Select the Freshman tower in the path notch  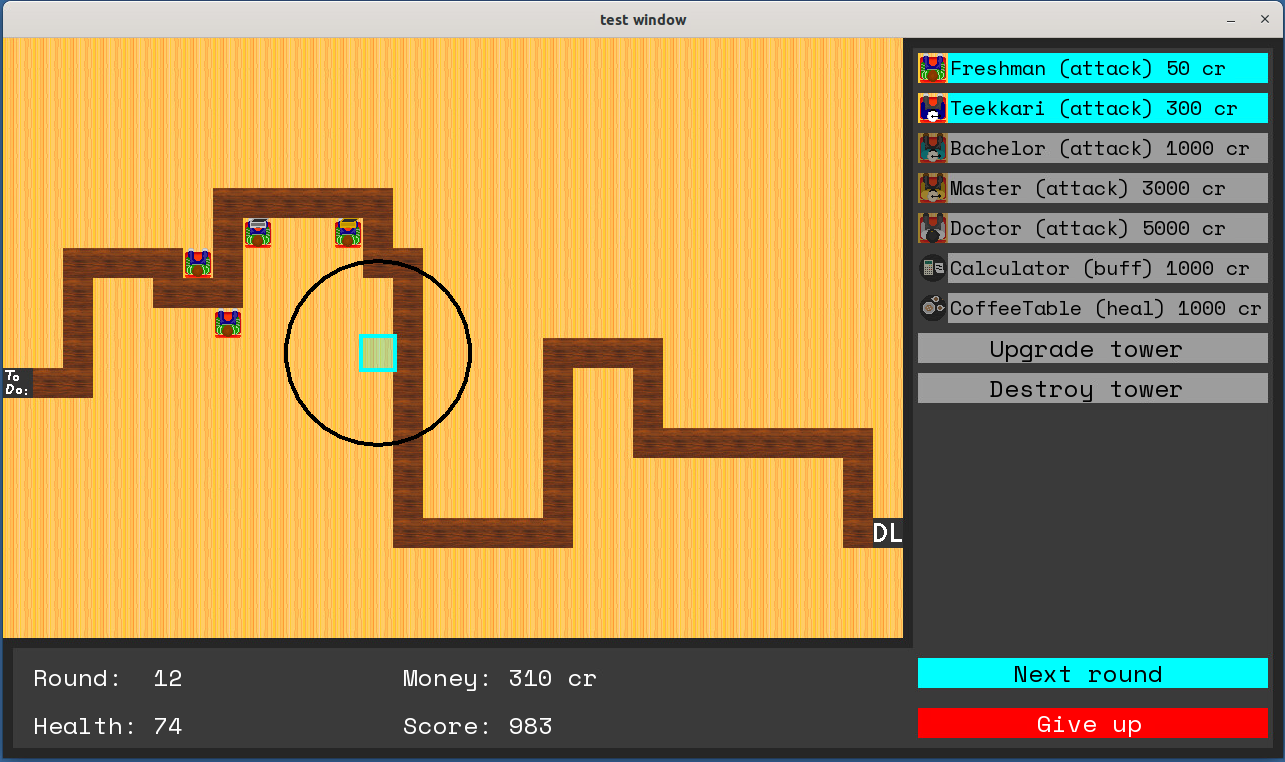(198, 263)
